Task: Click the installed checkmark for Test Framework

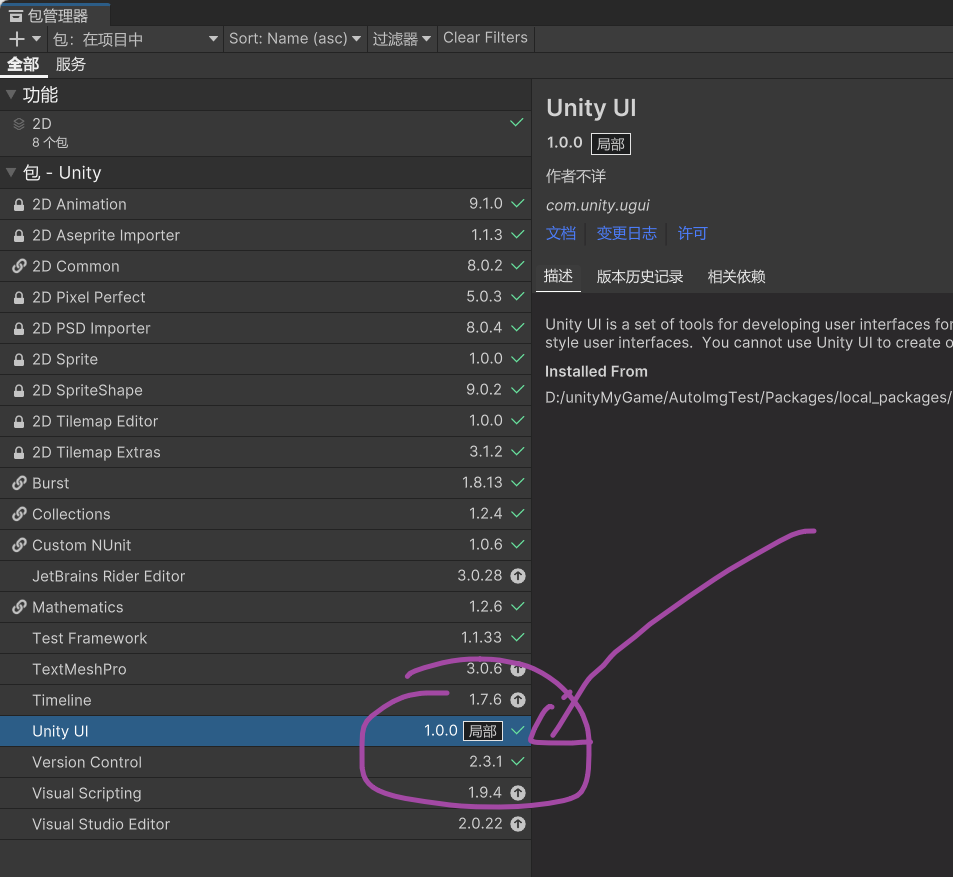Action: point(517,638)
